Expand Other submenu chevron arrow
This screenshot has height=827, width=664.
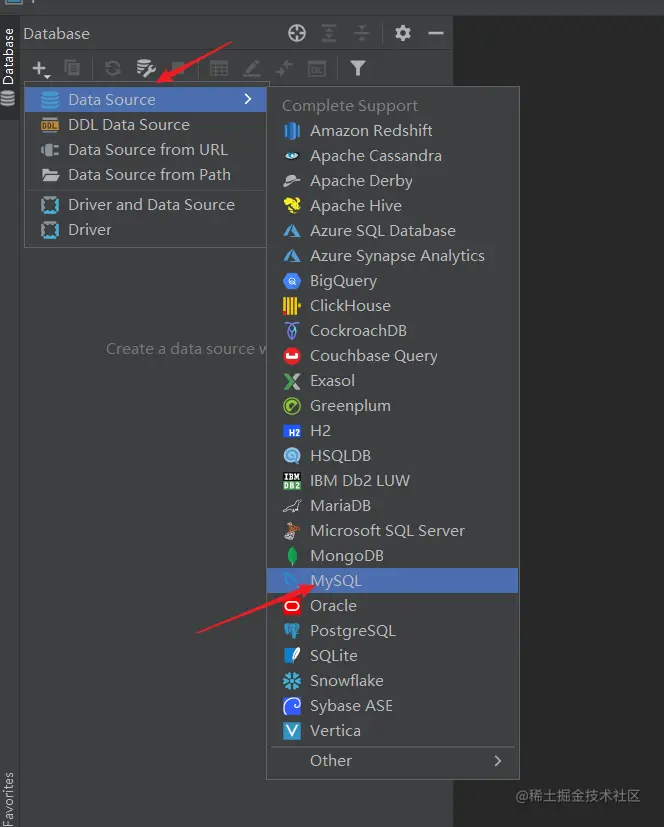(498, 761)
